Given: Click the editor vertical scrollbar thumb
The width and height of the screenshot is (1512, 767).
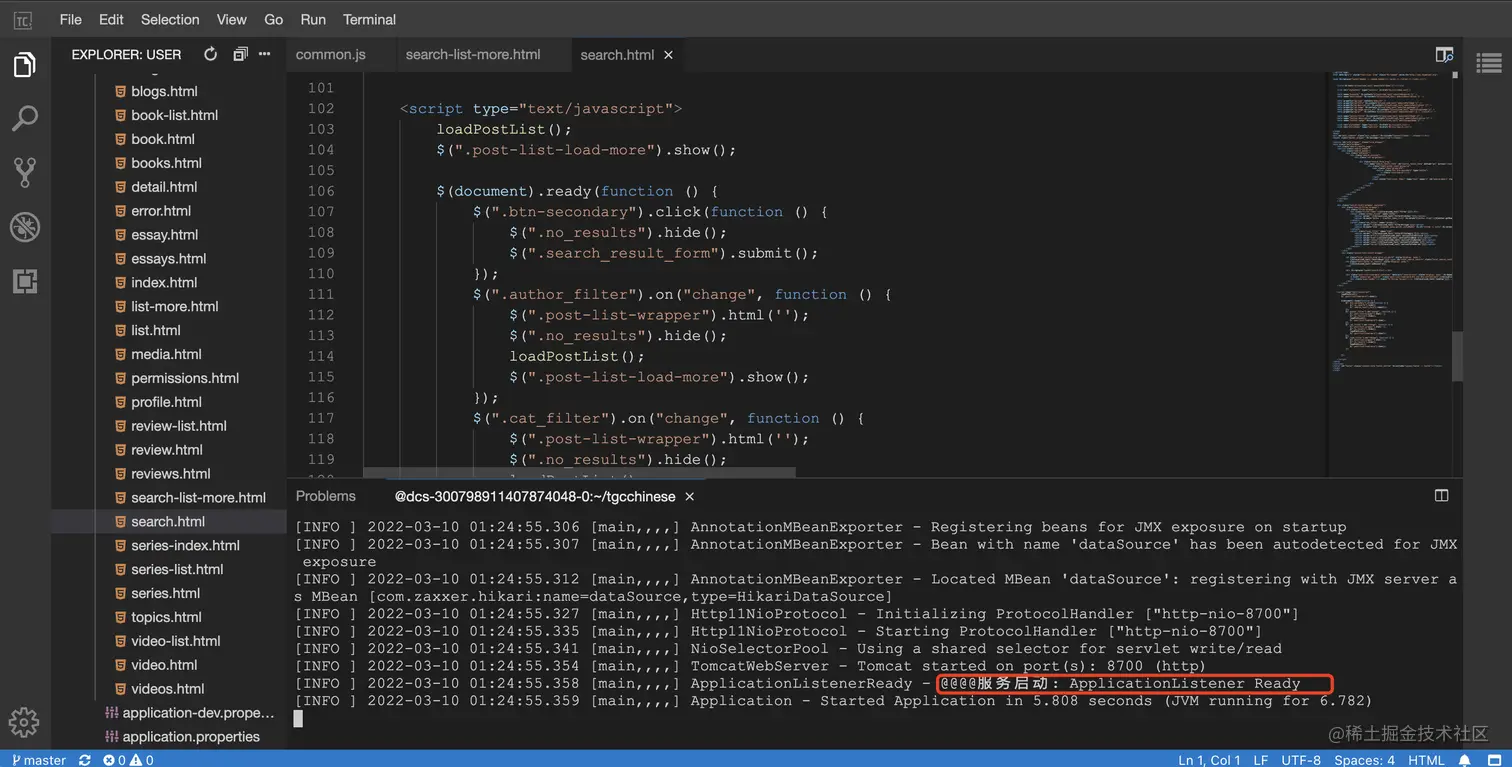Looking at the screenshot, I should click(x=1457, y=356).
